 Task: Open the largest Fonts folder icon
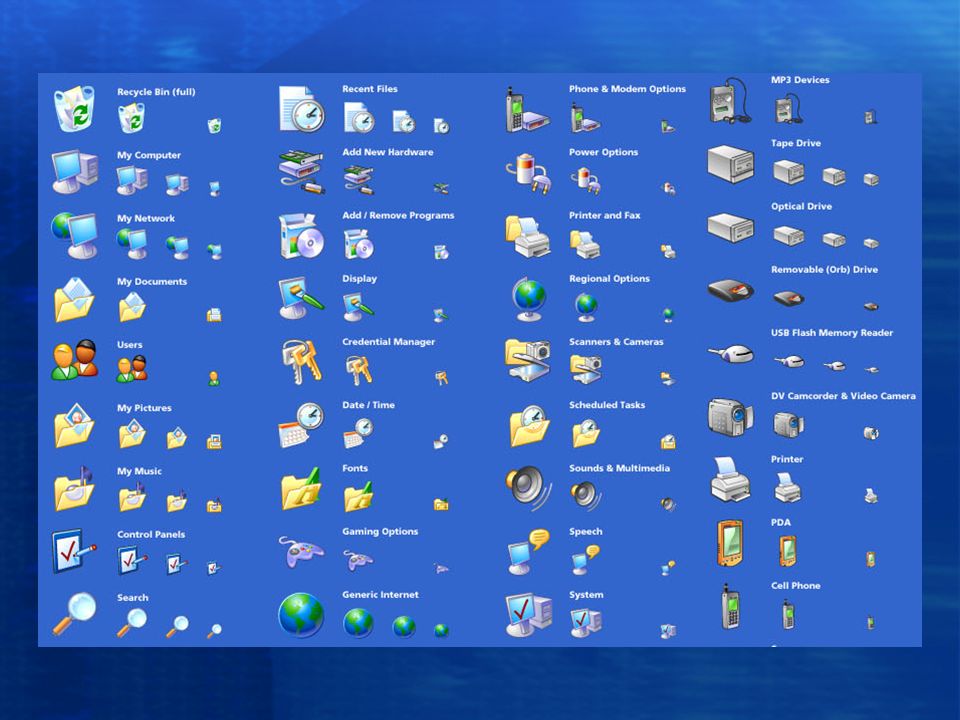[302, 489]
